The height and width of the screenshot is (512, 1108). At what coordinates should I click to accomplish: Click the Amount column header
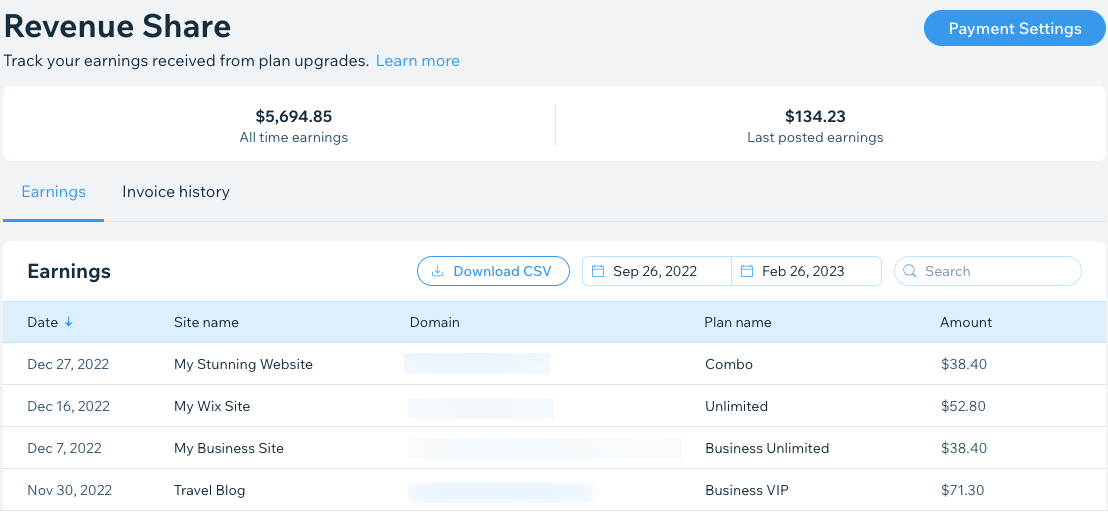[x=965, y=322]
